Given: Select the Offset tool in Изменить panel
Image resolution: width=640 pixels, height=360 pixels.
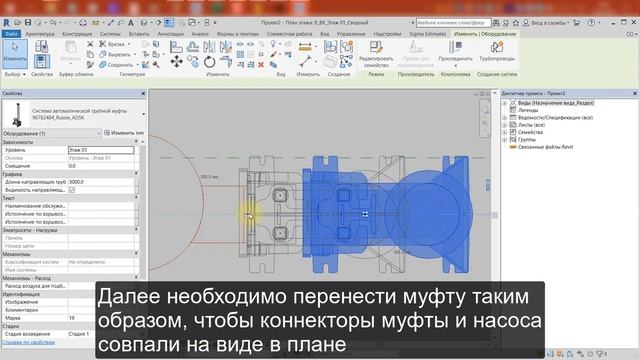Looking at the screenshot, I should 193,47.
